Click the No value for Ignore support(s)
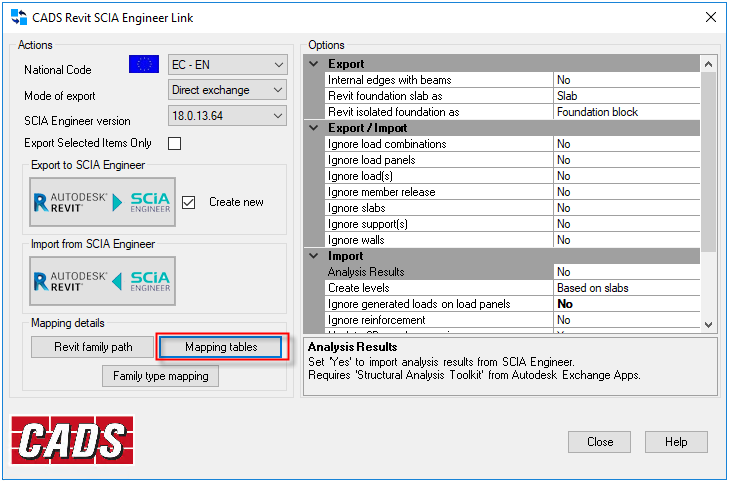730x483 pixels. (x=627, y=224)
